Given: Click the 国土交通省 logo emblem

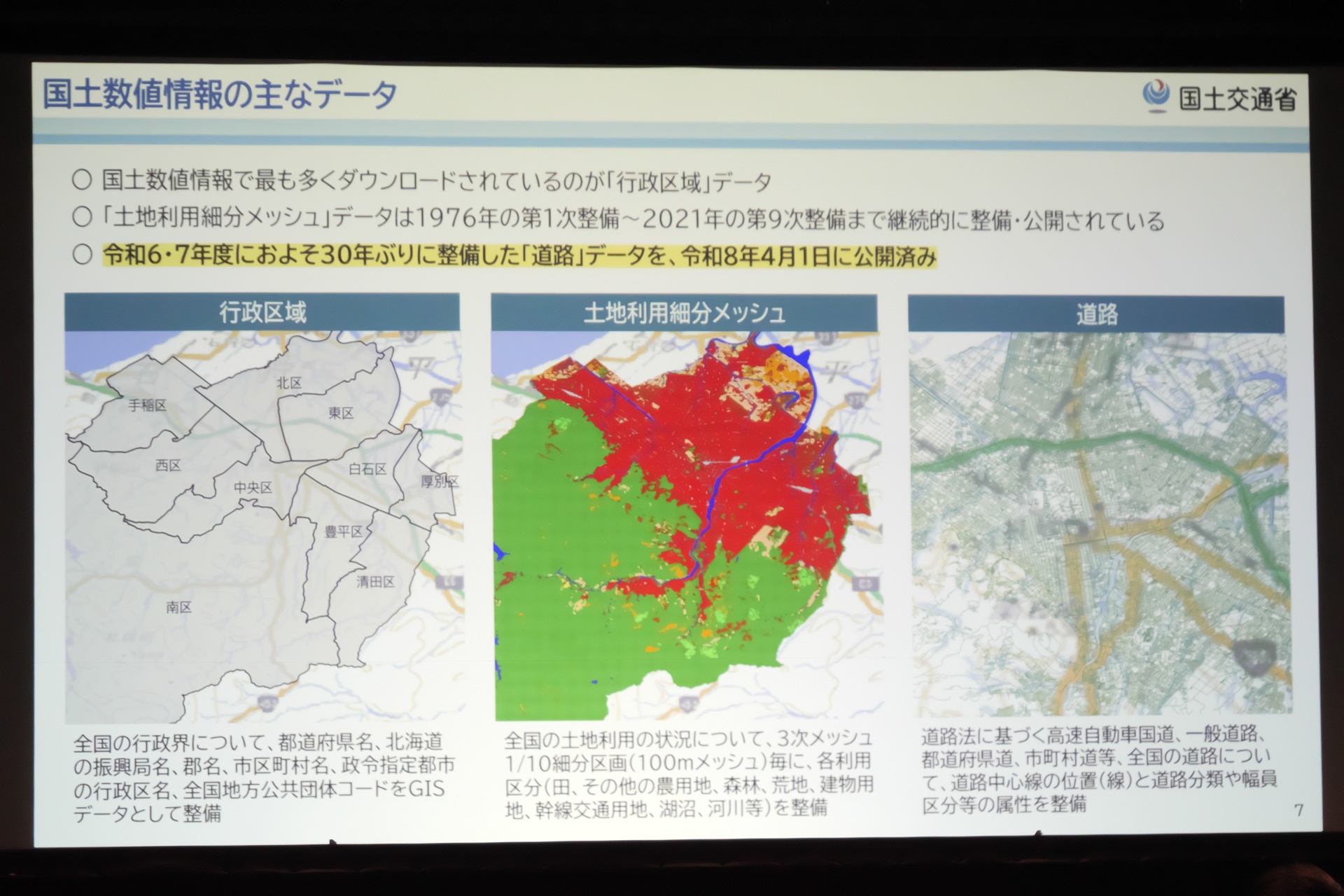Looking at the screenshot, I should (x=1156, y=97).
